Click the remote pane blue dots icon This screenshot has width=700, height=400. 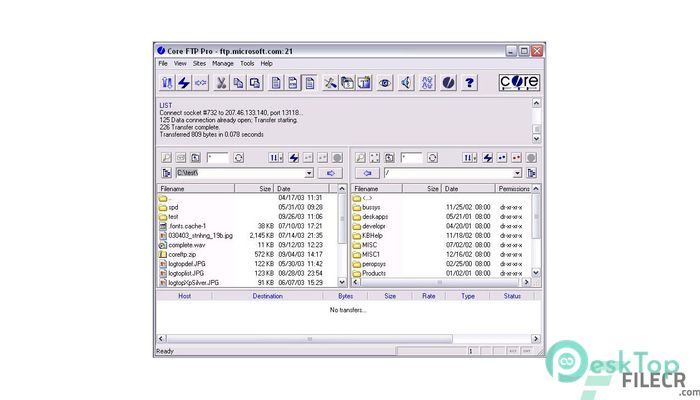(502, 158)
